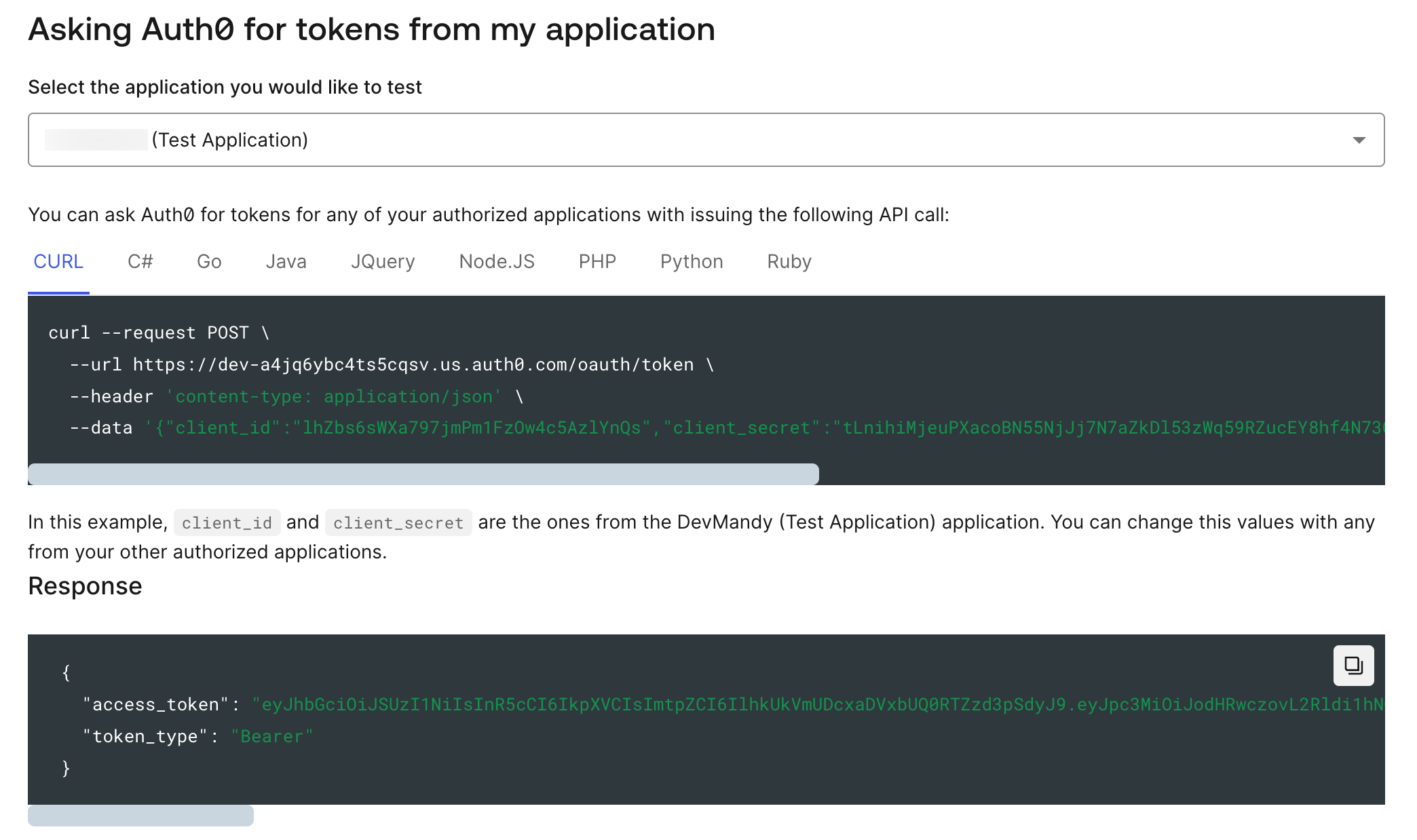Select the Python language tab
This screenshot has width=1417, height=840.
[x=690, y=262]
